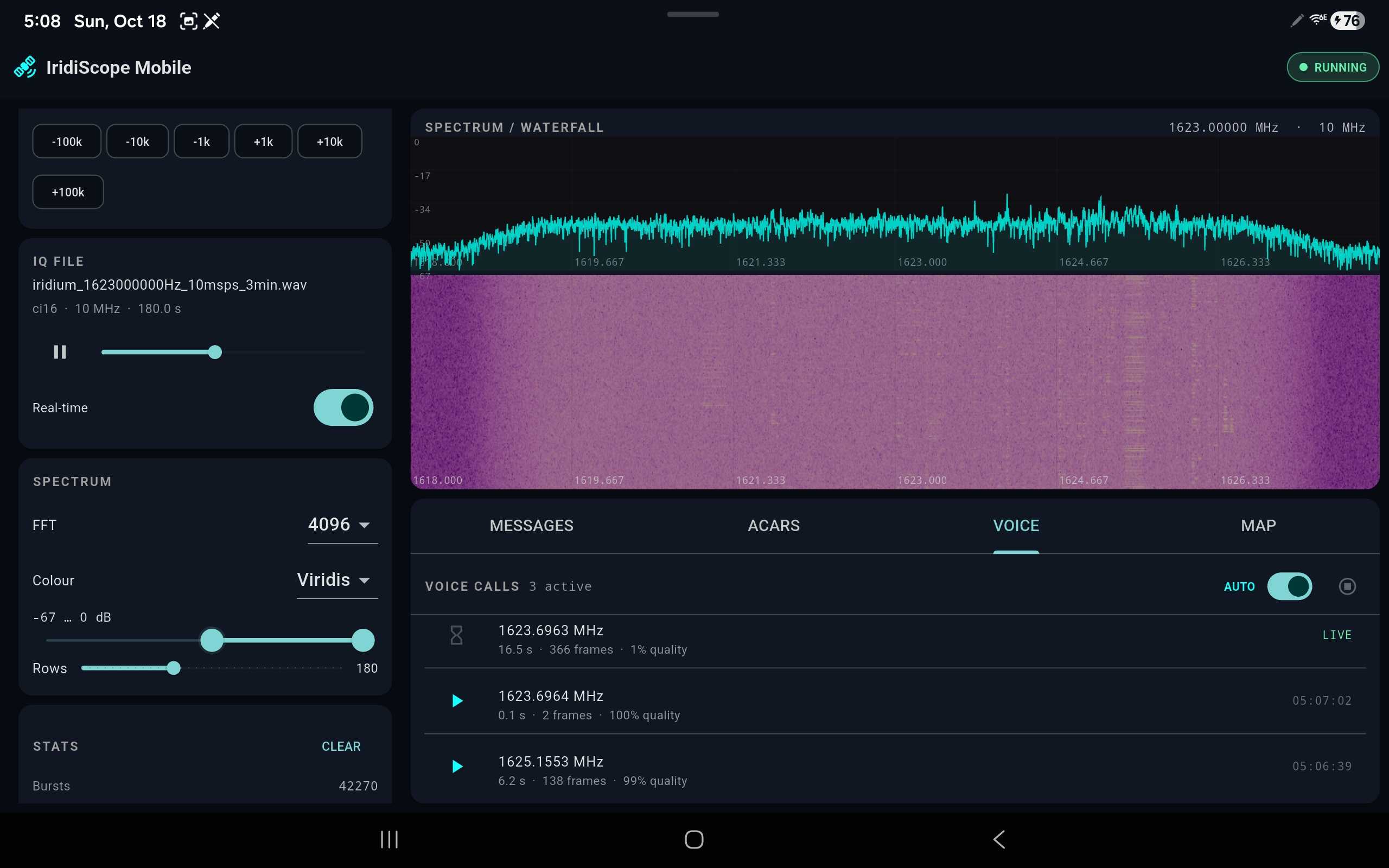This screenshot has height=868, width=1389.
Task: Play the 1625.1553 MHz voice call
Action: (x=457, y=767)
